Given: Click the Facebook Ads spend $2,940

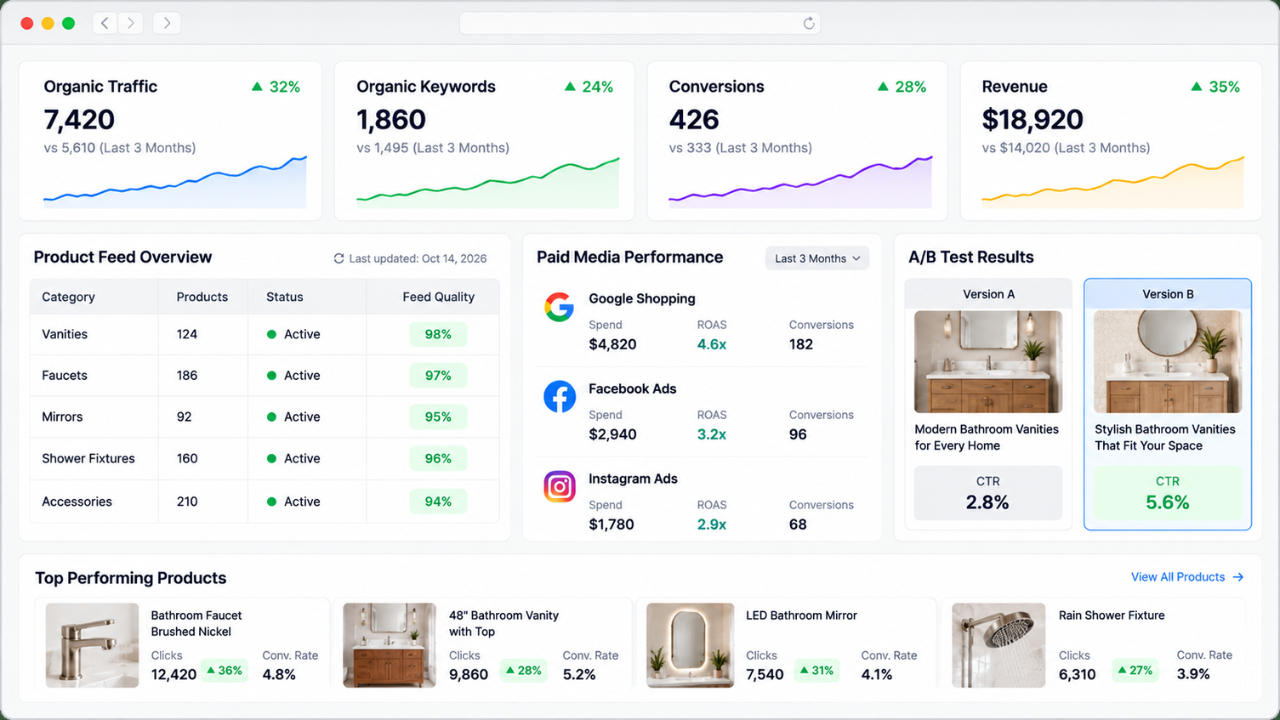Looking at the screenshot, I should (x=613, y=434).
